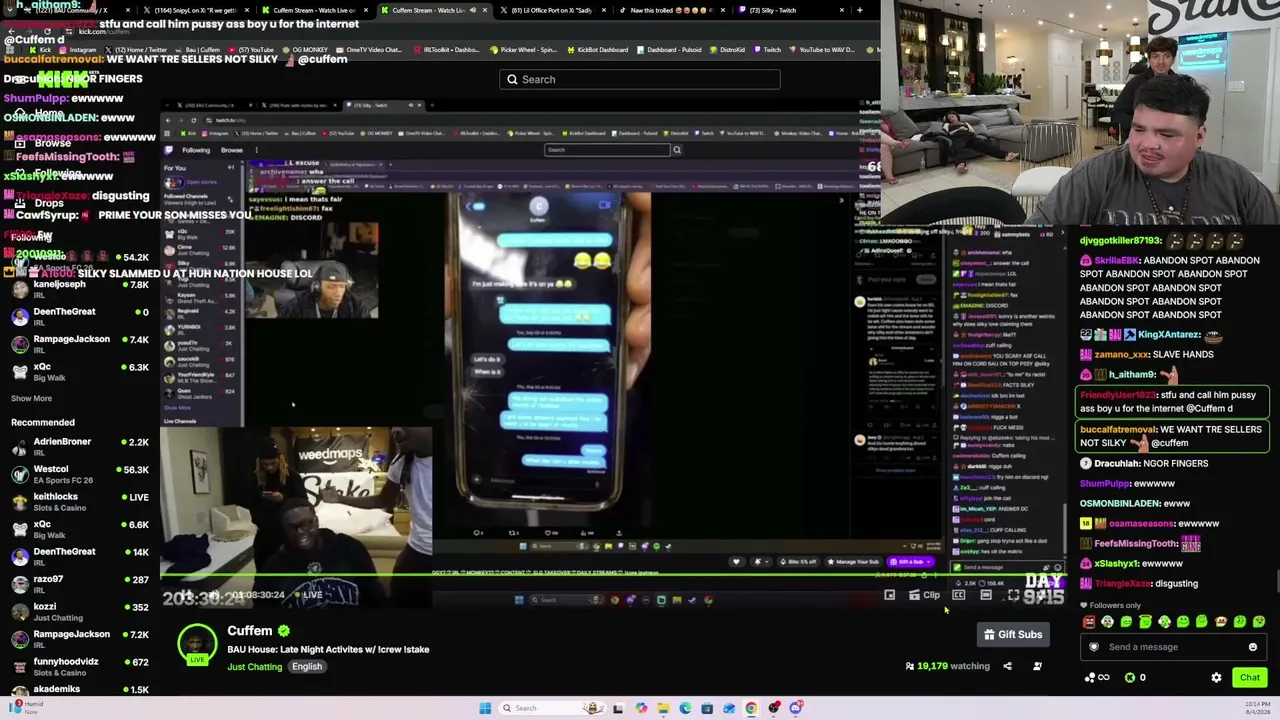The image size is (1280, 720).
Task: Open the Instagram bookmark
Action: click(79, 50)
